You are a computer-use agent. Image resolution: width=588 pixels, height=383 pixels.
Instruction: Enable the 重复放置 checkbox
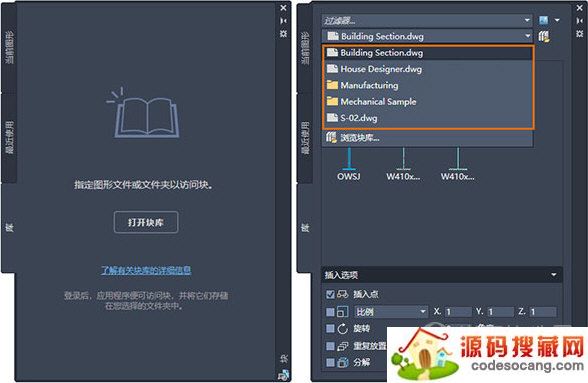(x=330, y=346)
